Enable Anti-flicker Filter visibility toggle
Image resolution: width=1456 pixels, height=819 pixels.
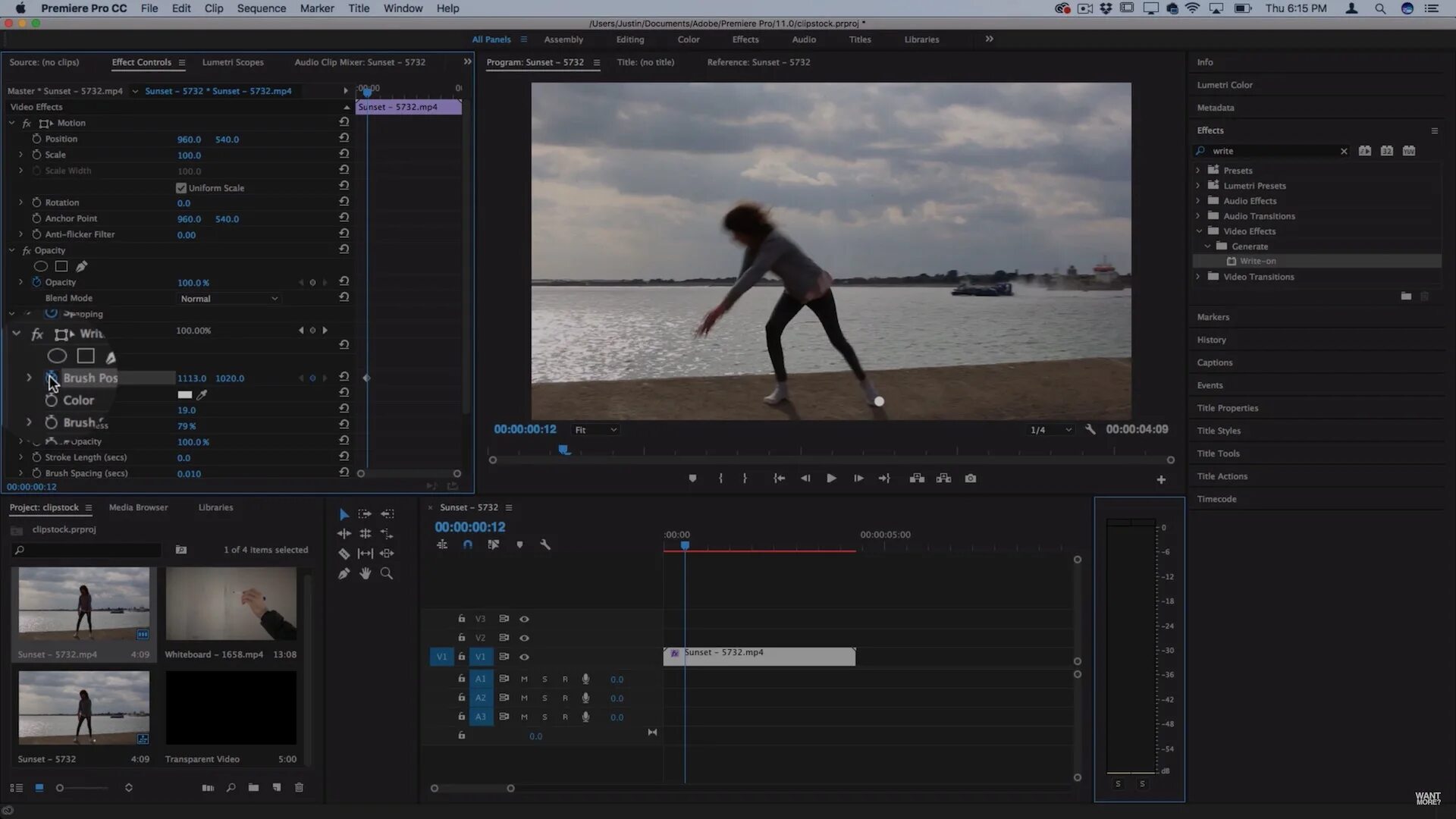(36, 234)
